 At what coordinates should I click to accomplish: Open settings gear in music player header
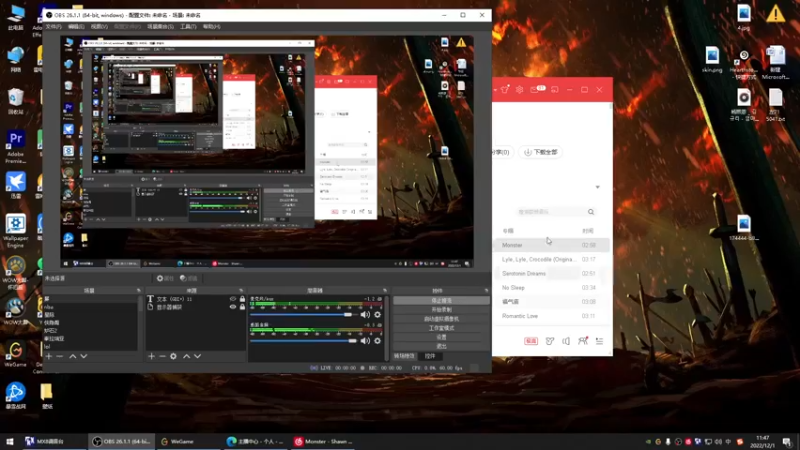pos(519,90)
